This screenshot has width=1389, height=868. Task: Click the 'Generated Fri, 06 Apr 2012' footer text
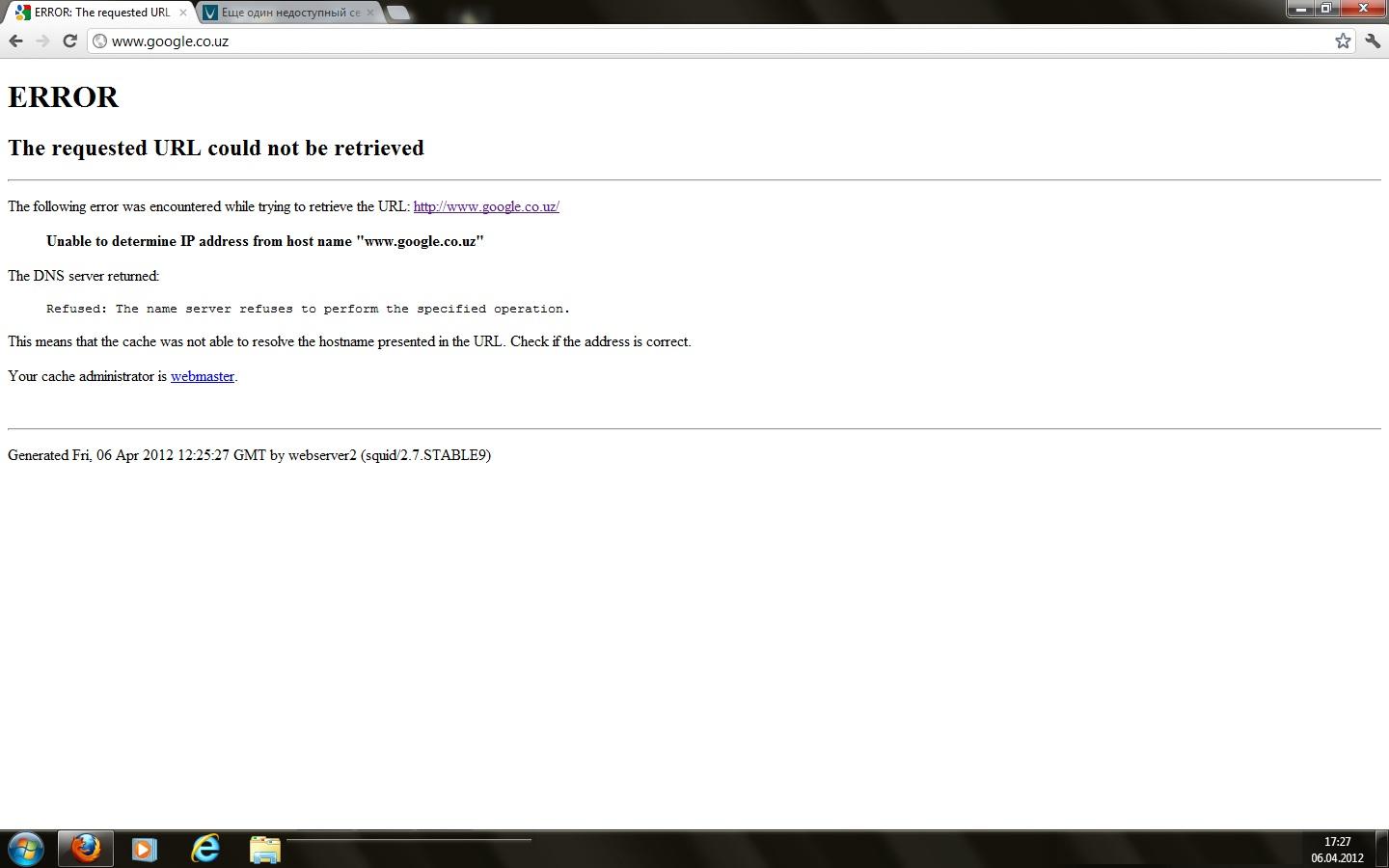pyautogui.click(x=249, y=455)
